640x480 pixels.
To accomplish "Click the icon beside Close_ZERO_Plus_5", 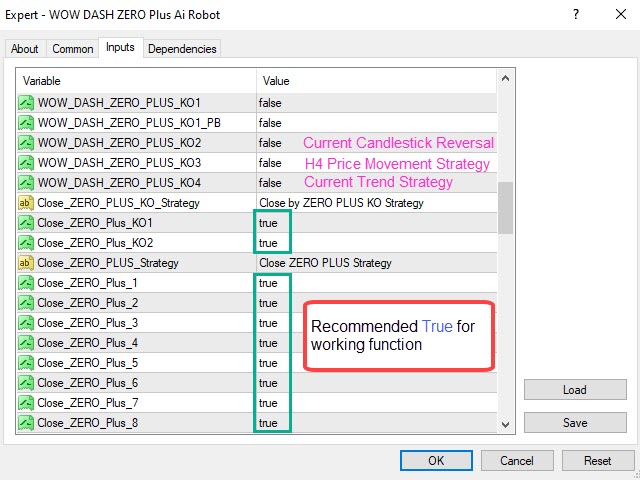I will 26,363.
